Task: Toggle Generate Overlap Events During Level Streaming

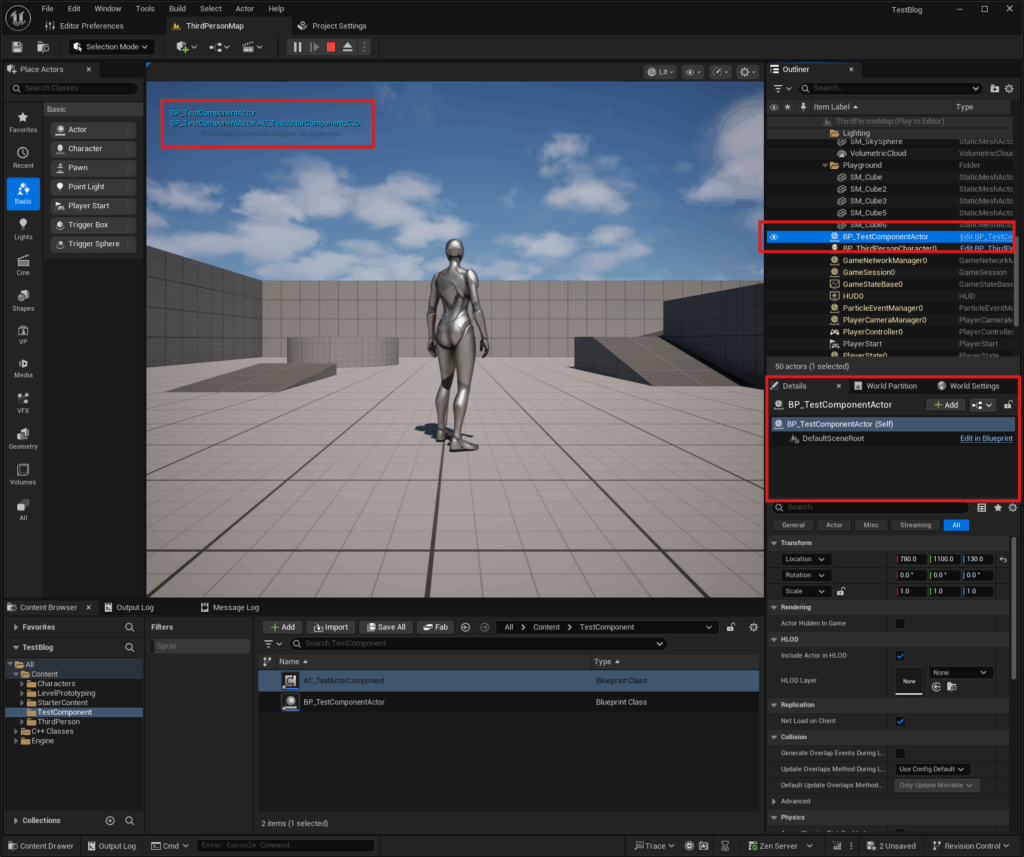Action: [x=900, y=753]
